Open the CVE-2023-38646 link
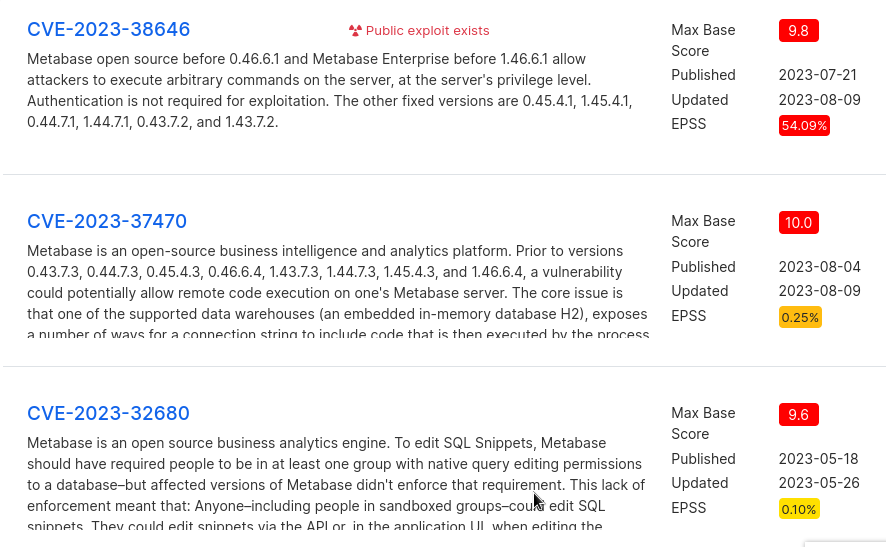The image size is (886, 547). point(108,29)
